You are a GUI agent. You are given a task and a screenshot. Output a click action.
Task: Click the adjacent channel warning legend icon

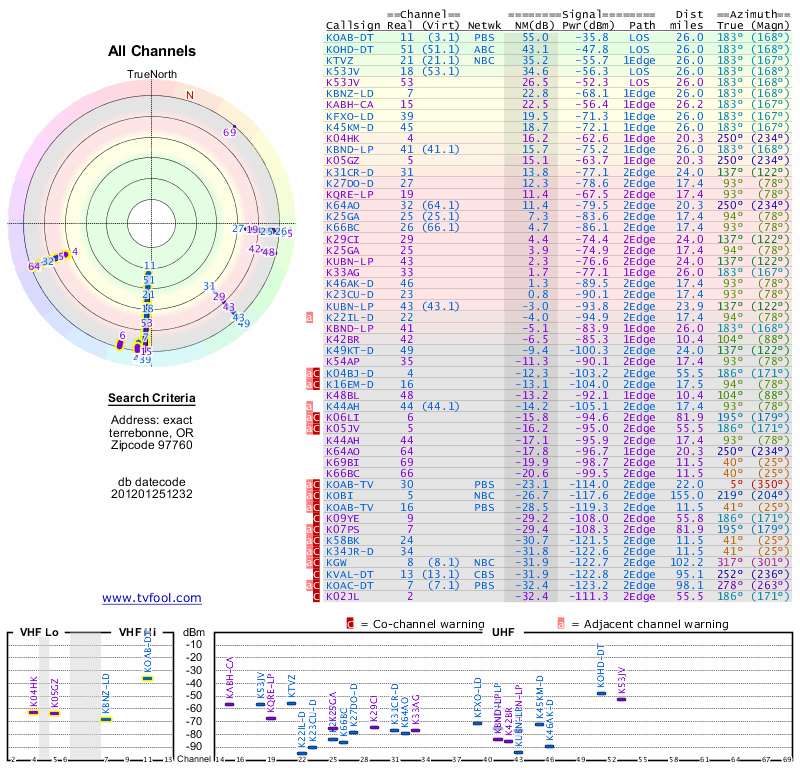tap(560, 623)
